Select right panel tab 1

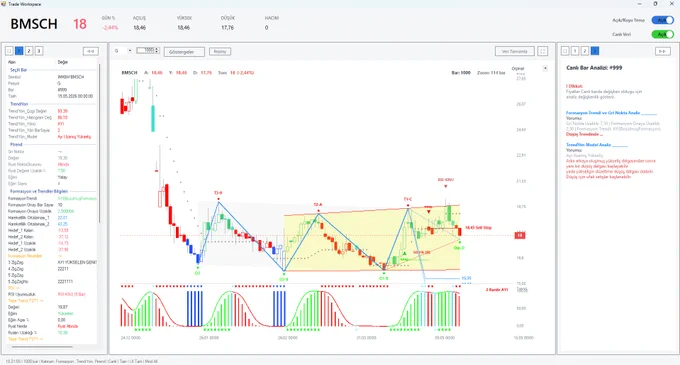(x=575, y=51)
